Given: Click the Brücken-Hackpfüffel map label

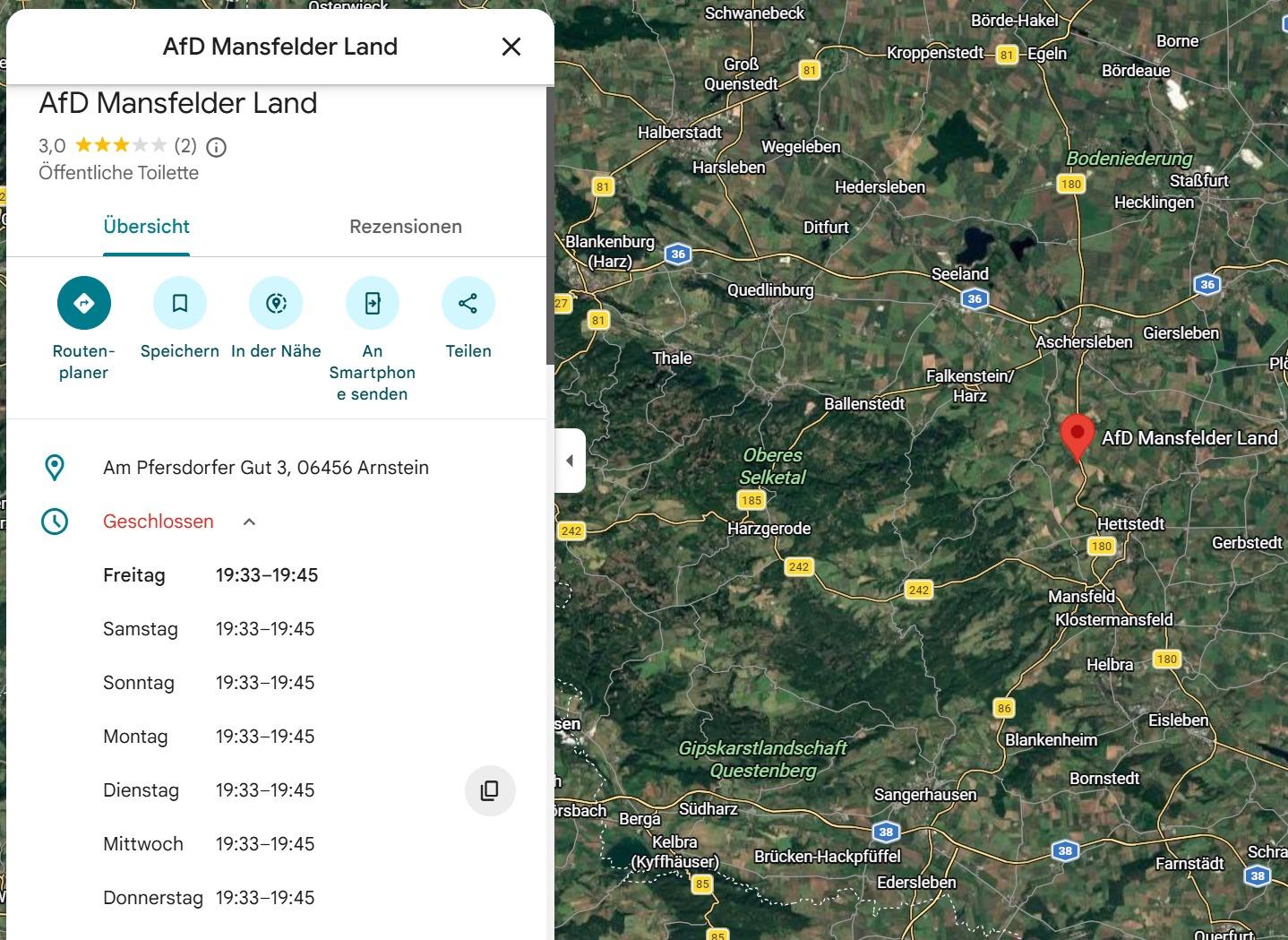Looking at the screenshot, I should click(828, 857).
